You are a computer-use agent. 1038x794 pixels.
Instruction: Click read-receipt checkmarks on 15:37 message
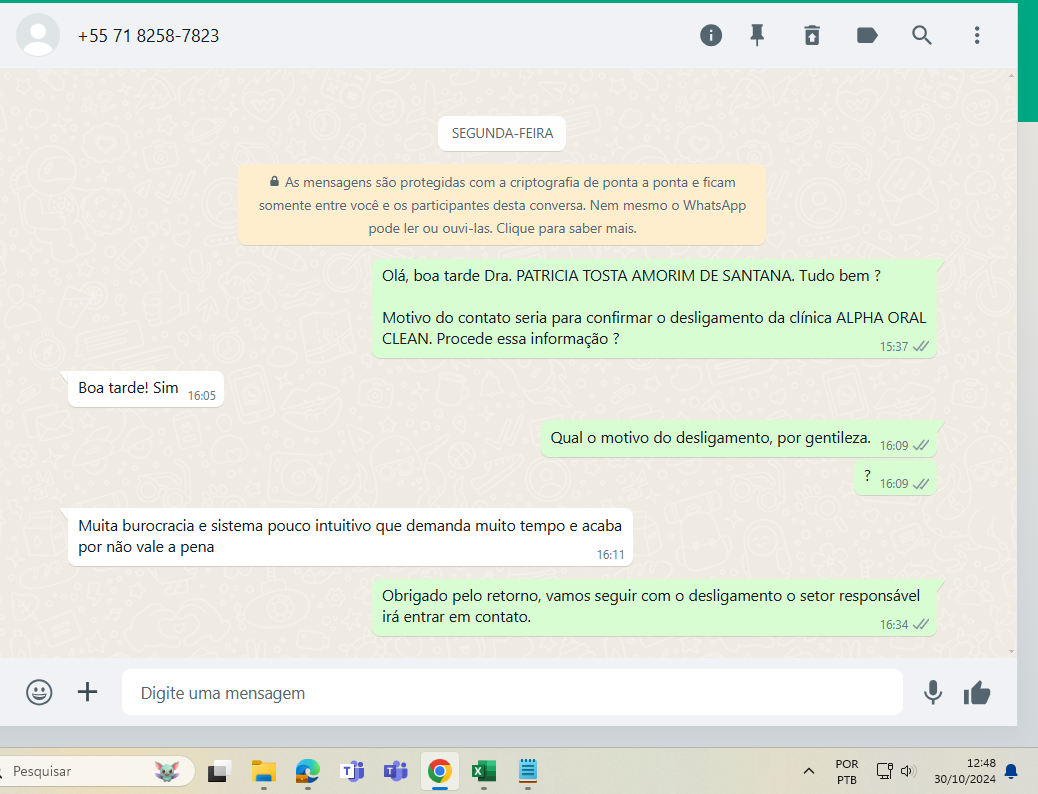(921, 346)
